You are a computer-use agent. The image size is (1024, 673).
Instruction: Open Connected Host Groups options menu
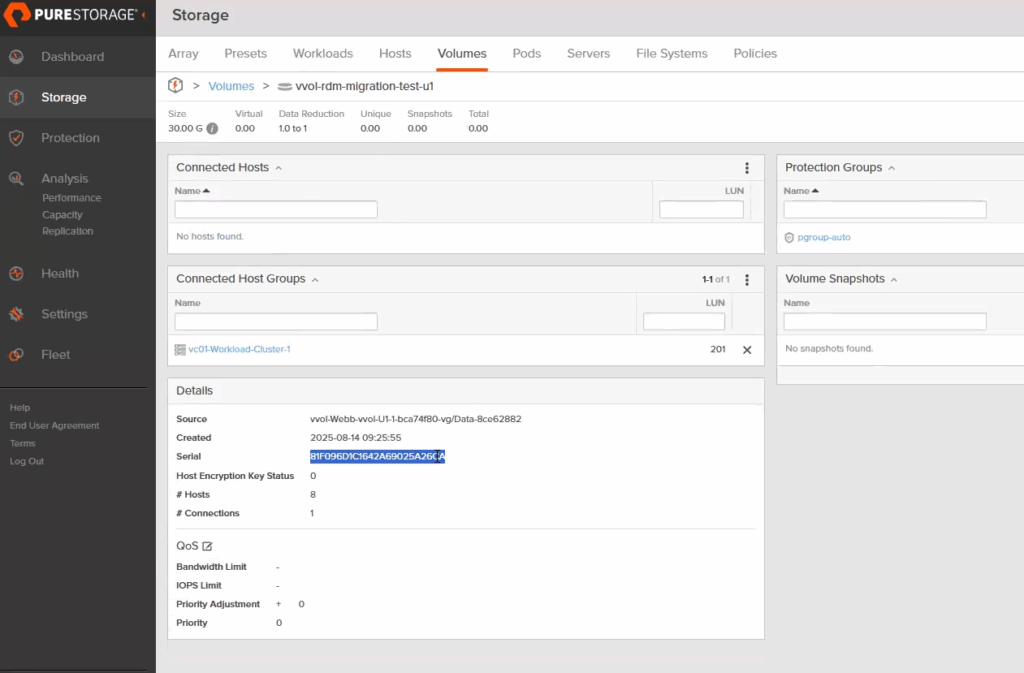point(747,279)
